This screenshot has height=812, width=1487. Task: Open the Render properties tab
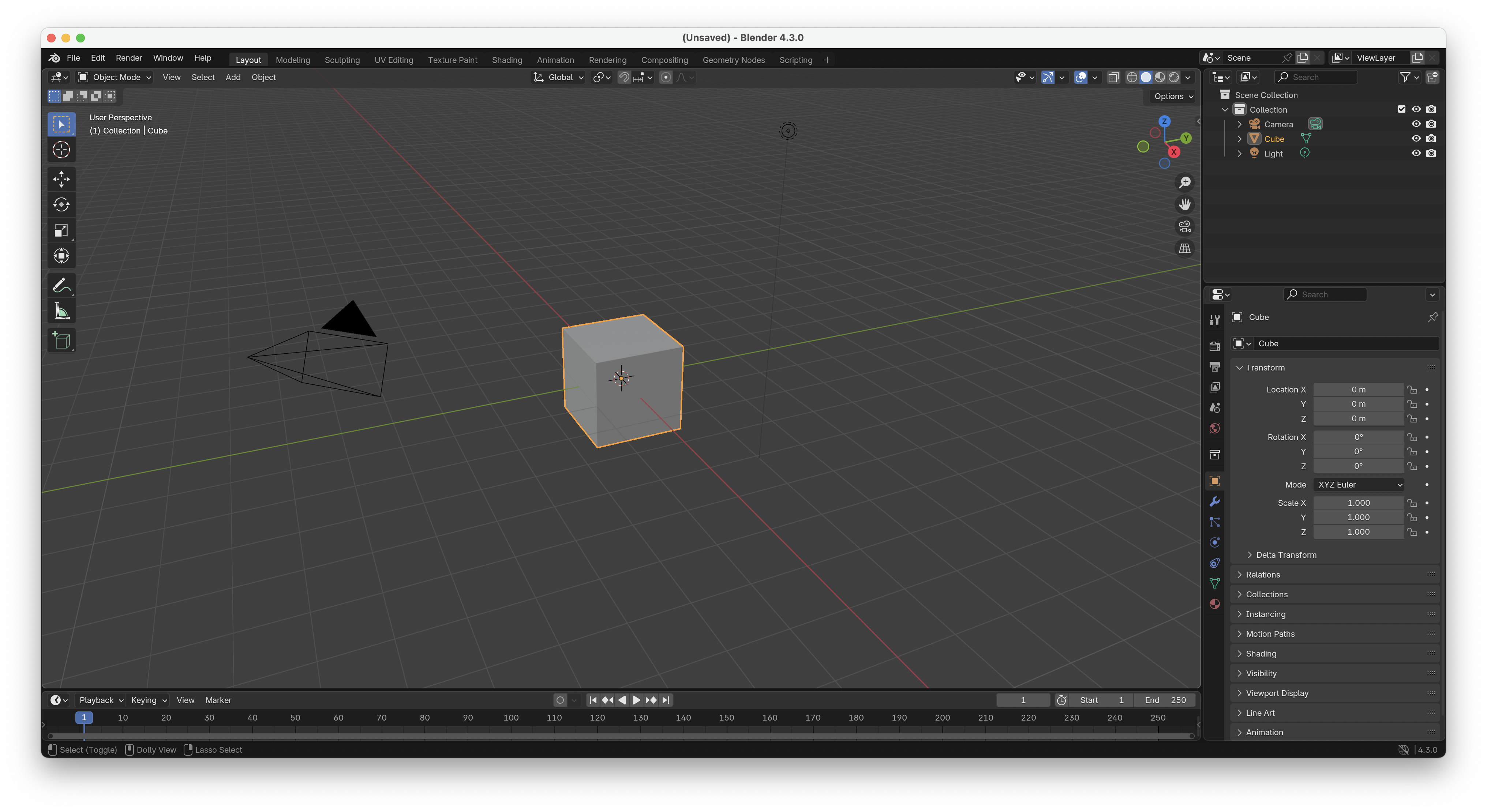(1214, 346)
